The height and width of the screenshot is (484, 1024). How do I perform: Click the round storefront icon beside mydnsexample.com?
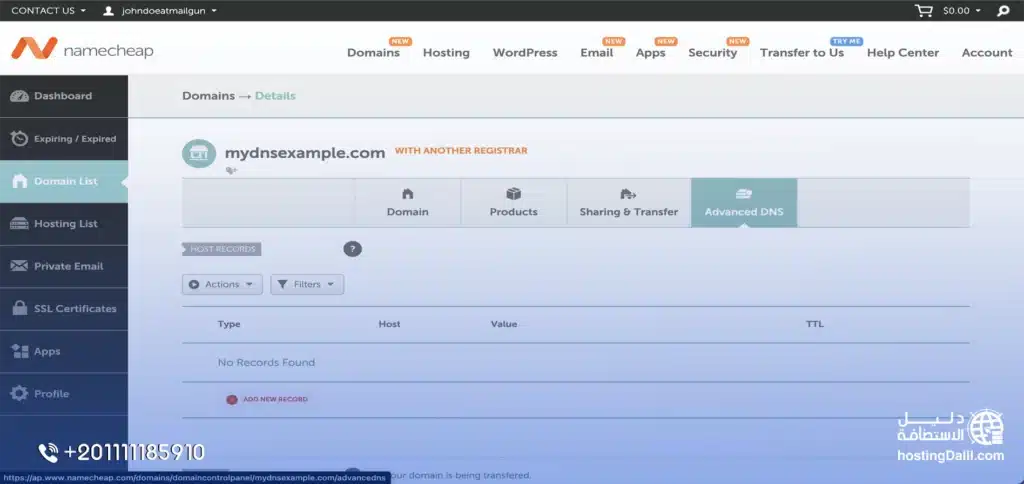(x=199, y=153)
